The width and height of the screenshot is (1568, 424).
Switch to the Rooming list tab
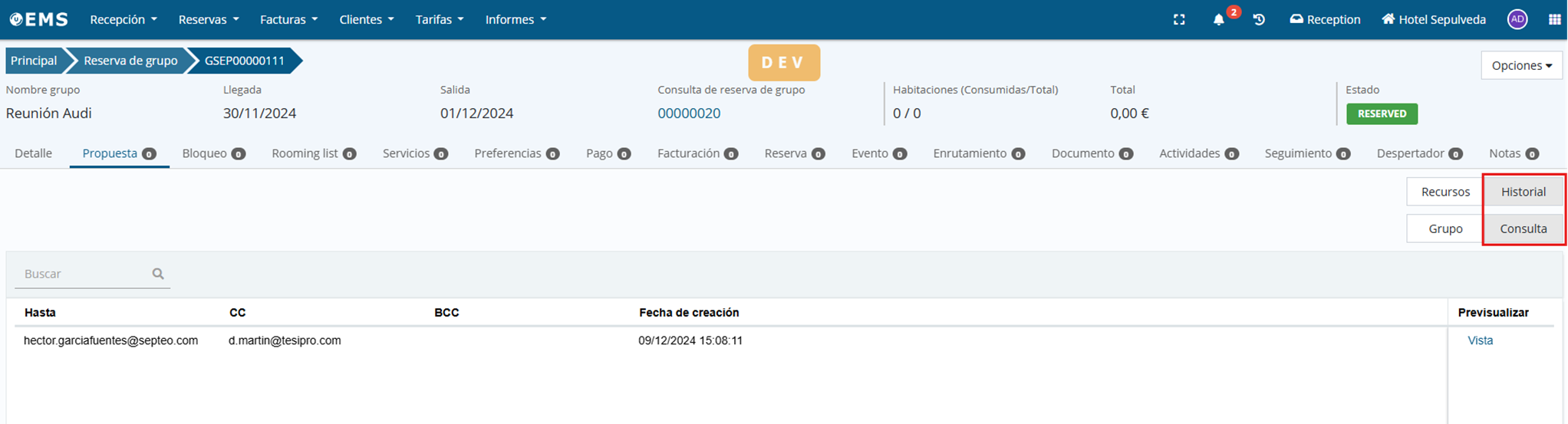point(313,153)
